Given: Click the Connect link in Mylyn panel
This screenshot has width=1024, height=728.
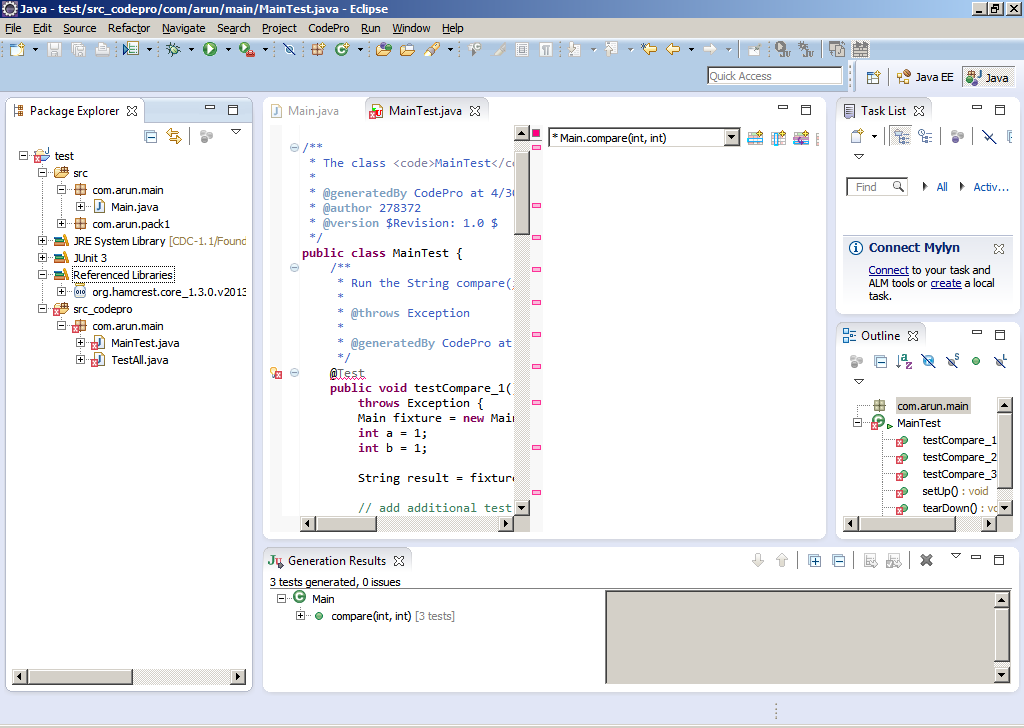Looking at the screenshot, I should tap(888, 270).
